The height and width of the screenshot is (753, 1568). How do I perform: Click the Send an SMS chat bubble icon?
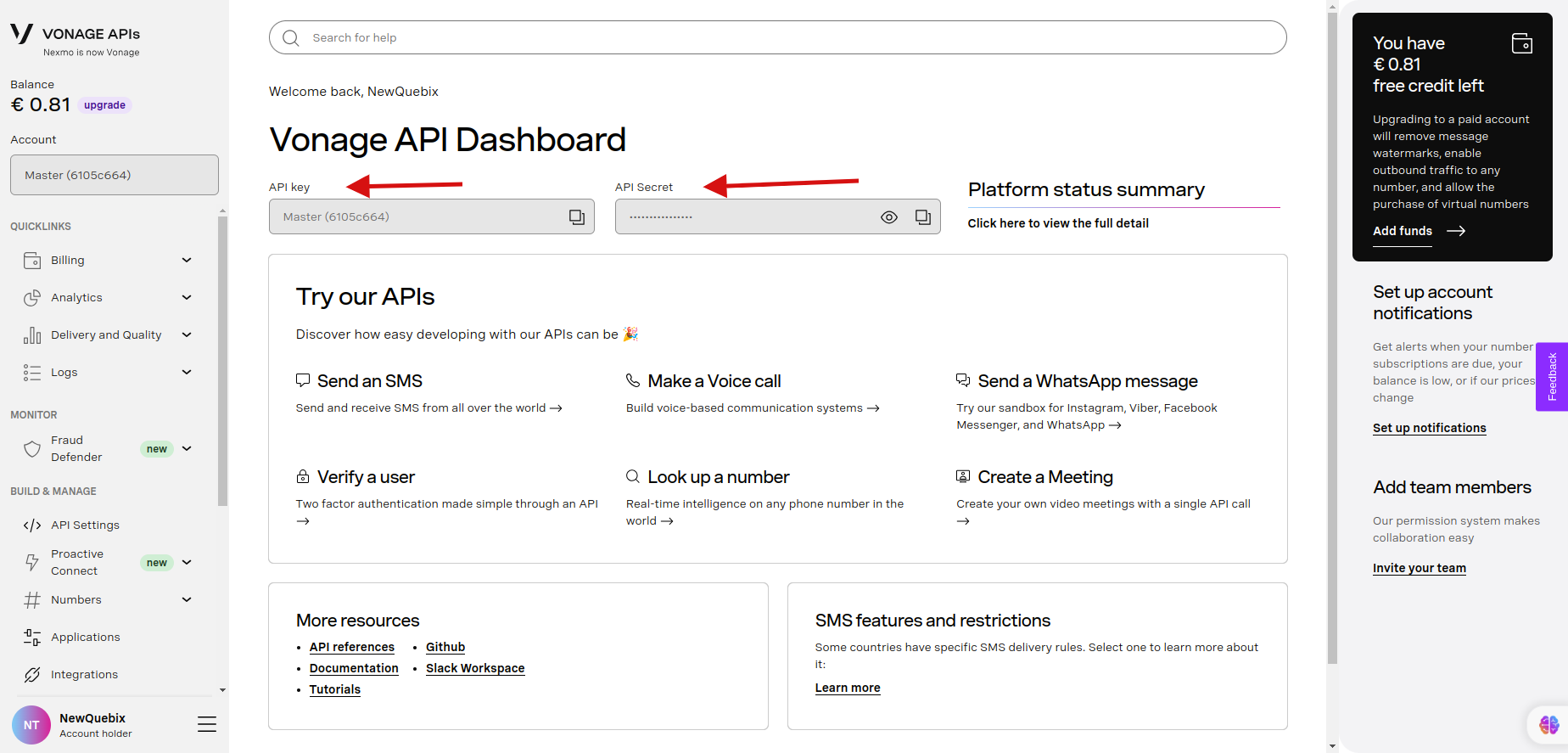(303, 380)
